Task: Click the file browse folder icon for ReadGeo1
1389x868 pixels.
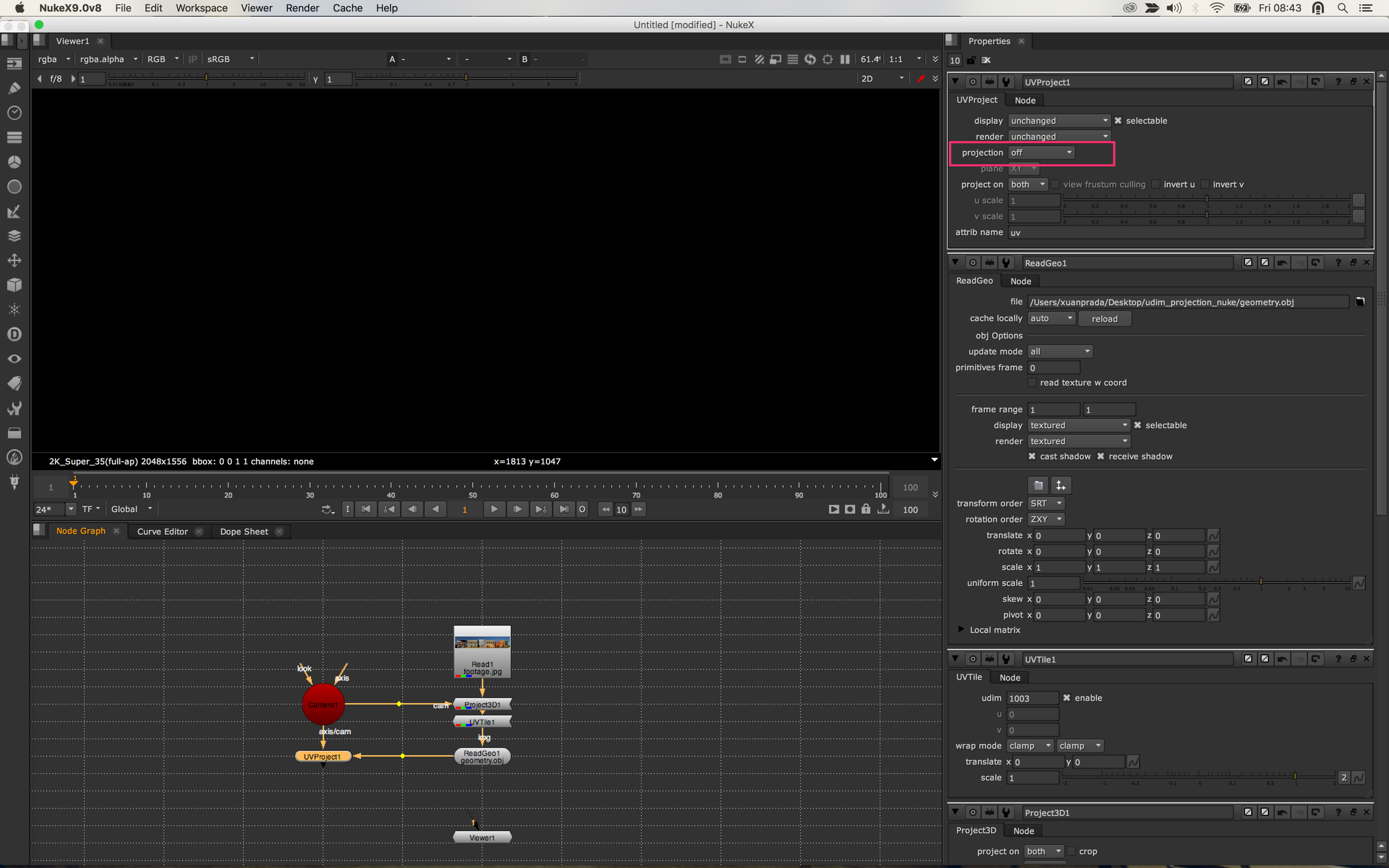Action: [x=1360, y=302]
